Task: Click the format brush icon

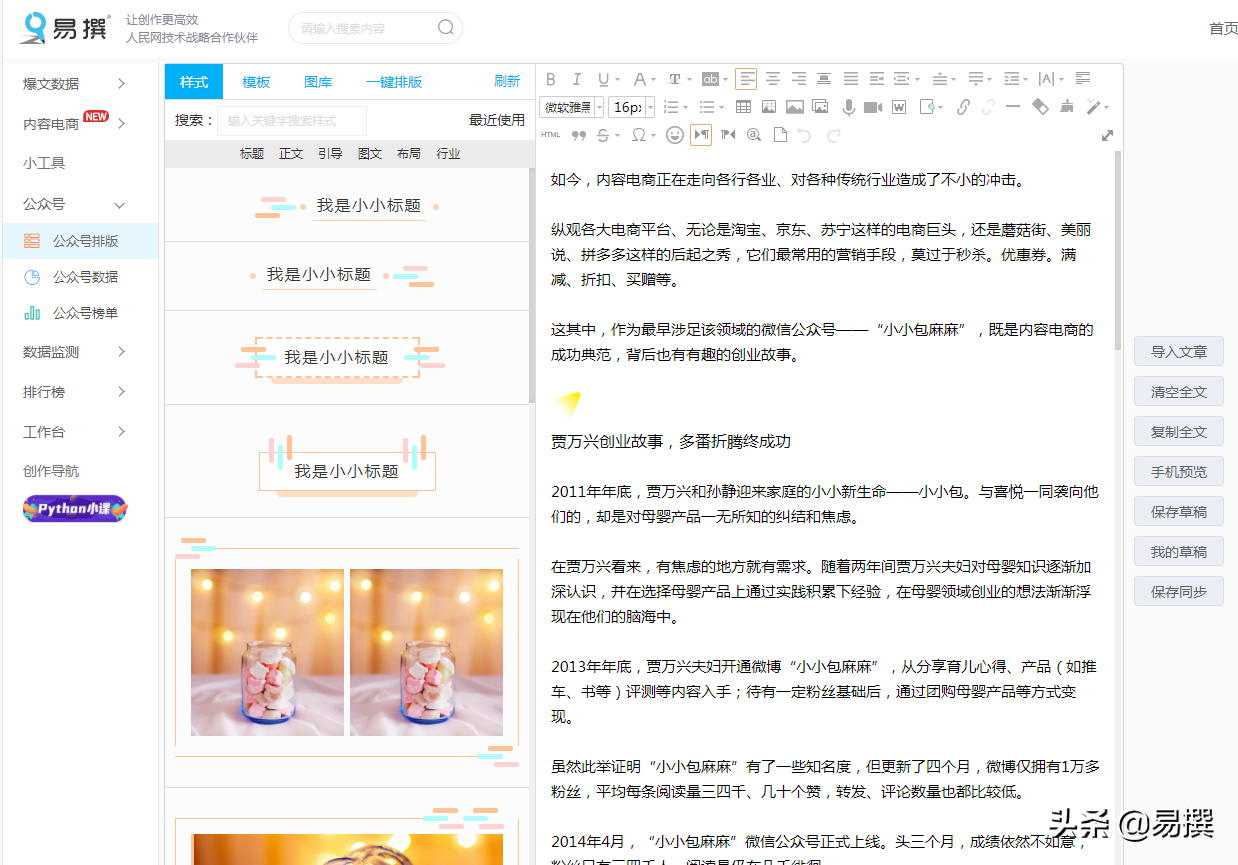Action: coord(1067,106)
